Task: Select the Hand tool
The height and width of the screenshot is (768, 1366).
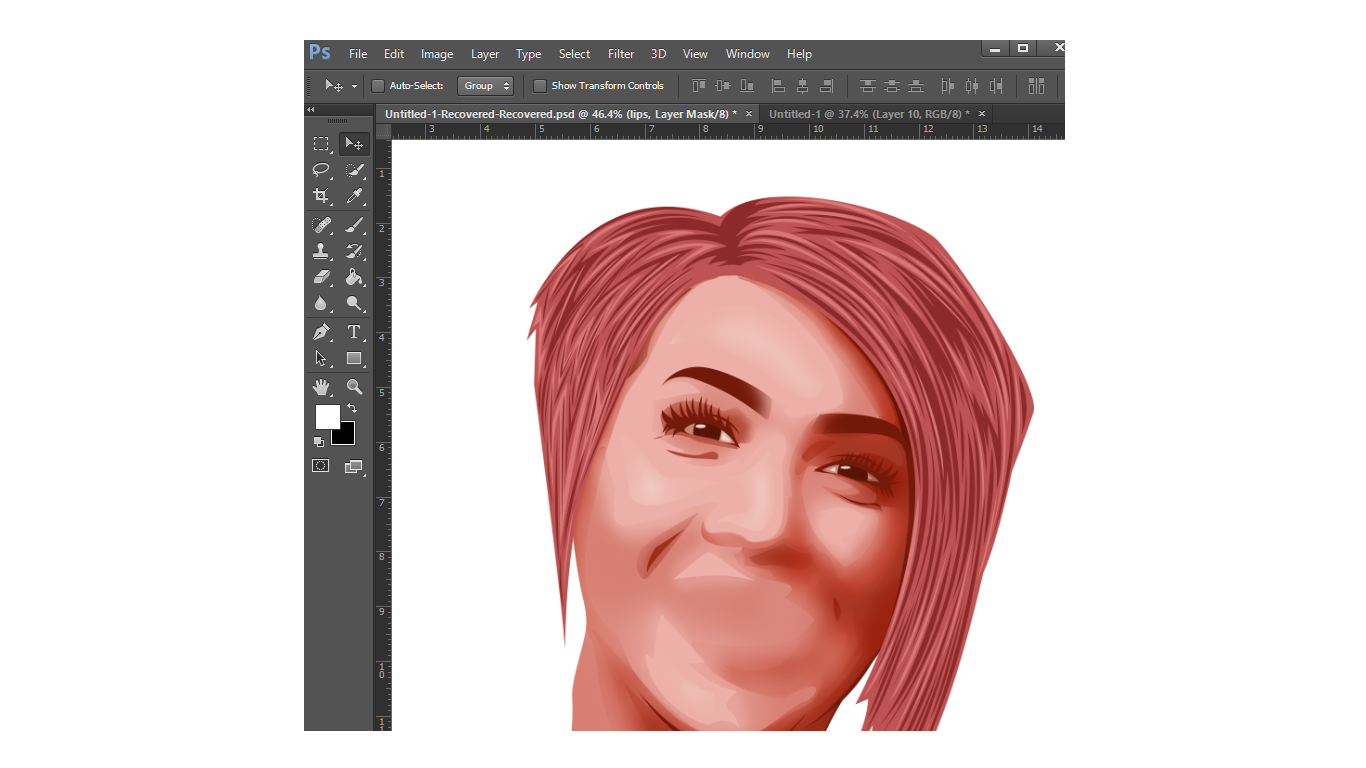Action: [x=321, y=386]
